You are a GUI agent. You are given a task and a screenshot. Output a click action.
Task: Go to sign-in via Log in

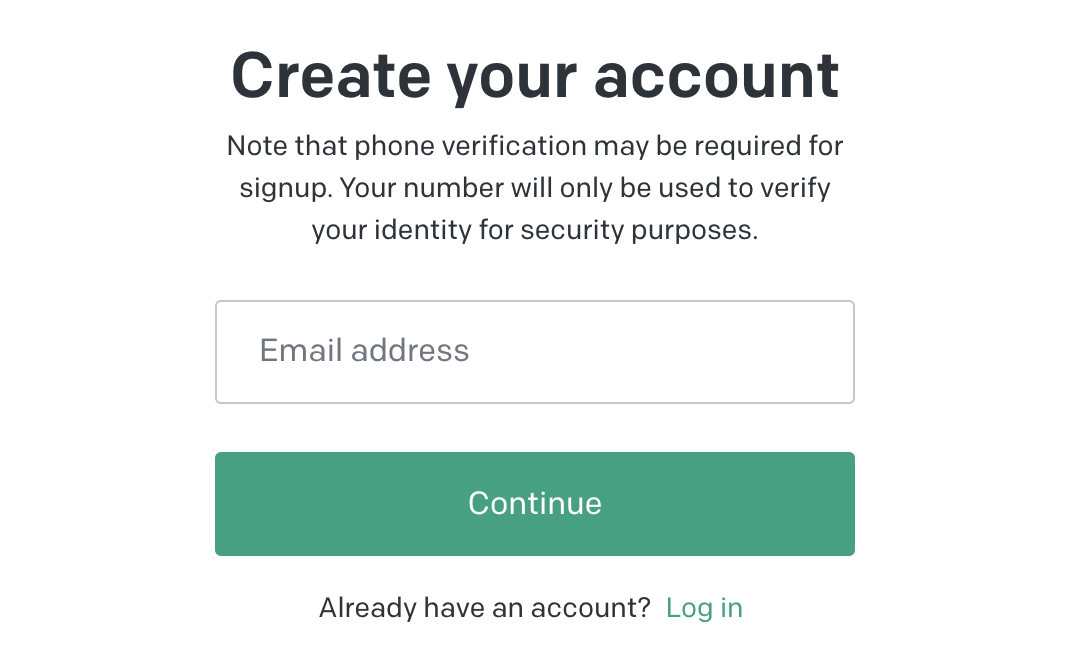click(x=704, y=608)
